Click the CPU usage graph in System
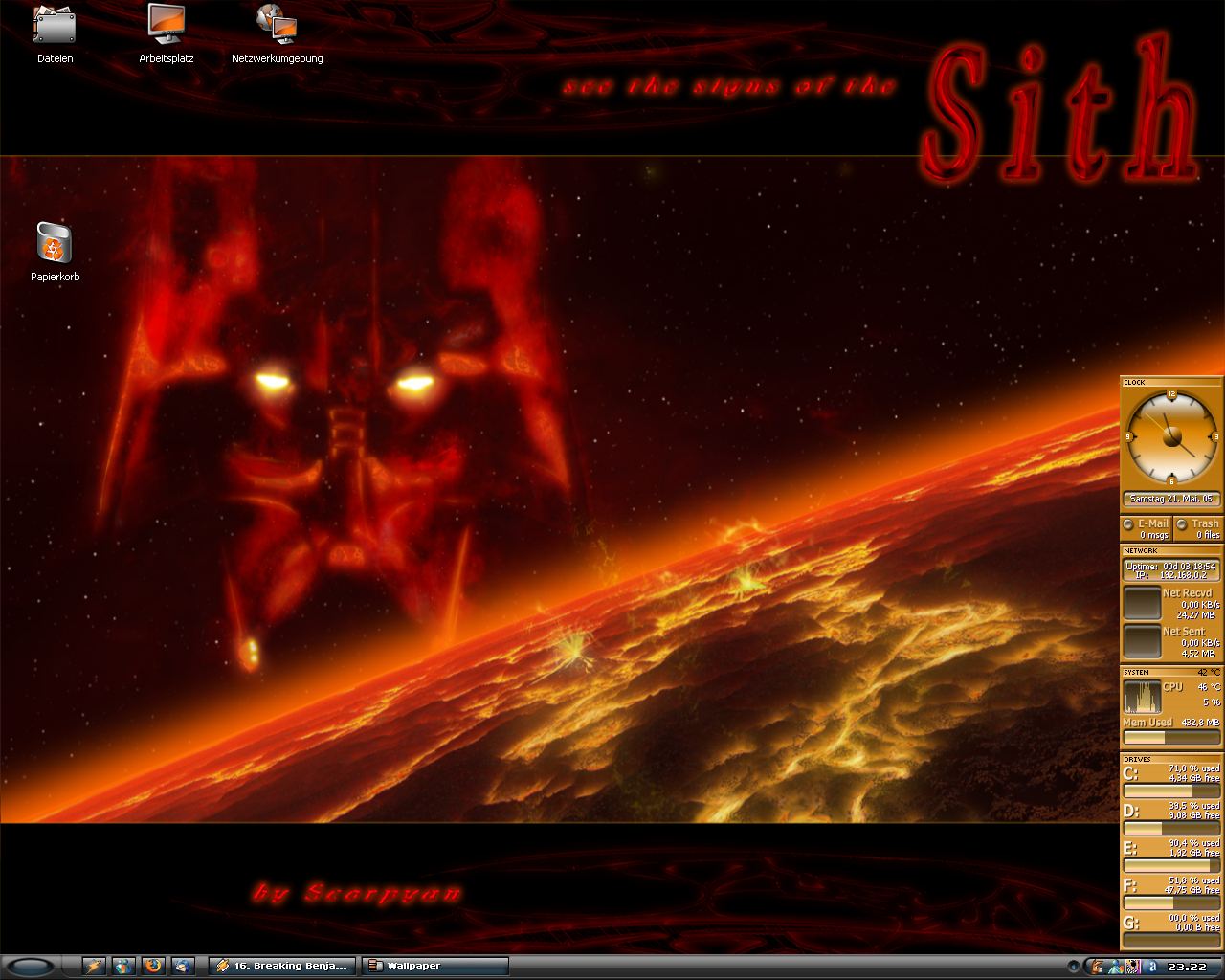This screenshot has width=1225, height=980. tap(1143, 696)
